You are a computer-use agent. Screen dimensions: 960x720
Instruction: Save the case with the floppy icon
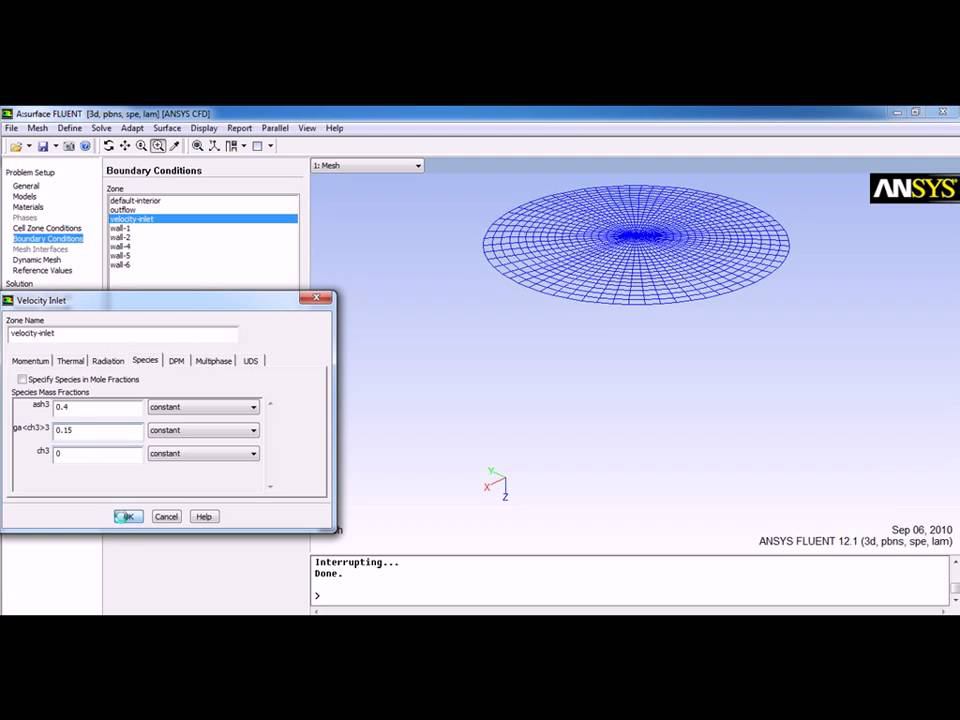click(43, 146)
